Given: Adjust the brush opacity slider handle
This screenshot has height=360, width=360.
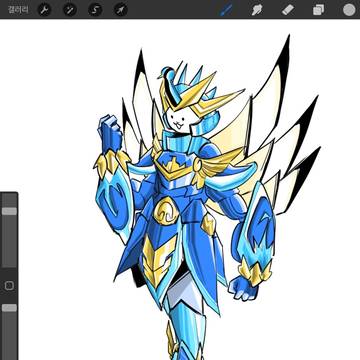Looking at the screenshot, I should 9,308.
